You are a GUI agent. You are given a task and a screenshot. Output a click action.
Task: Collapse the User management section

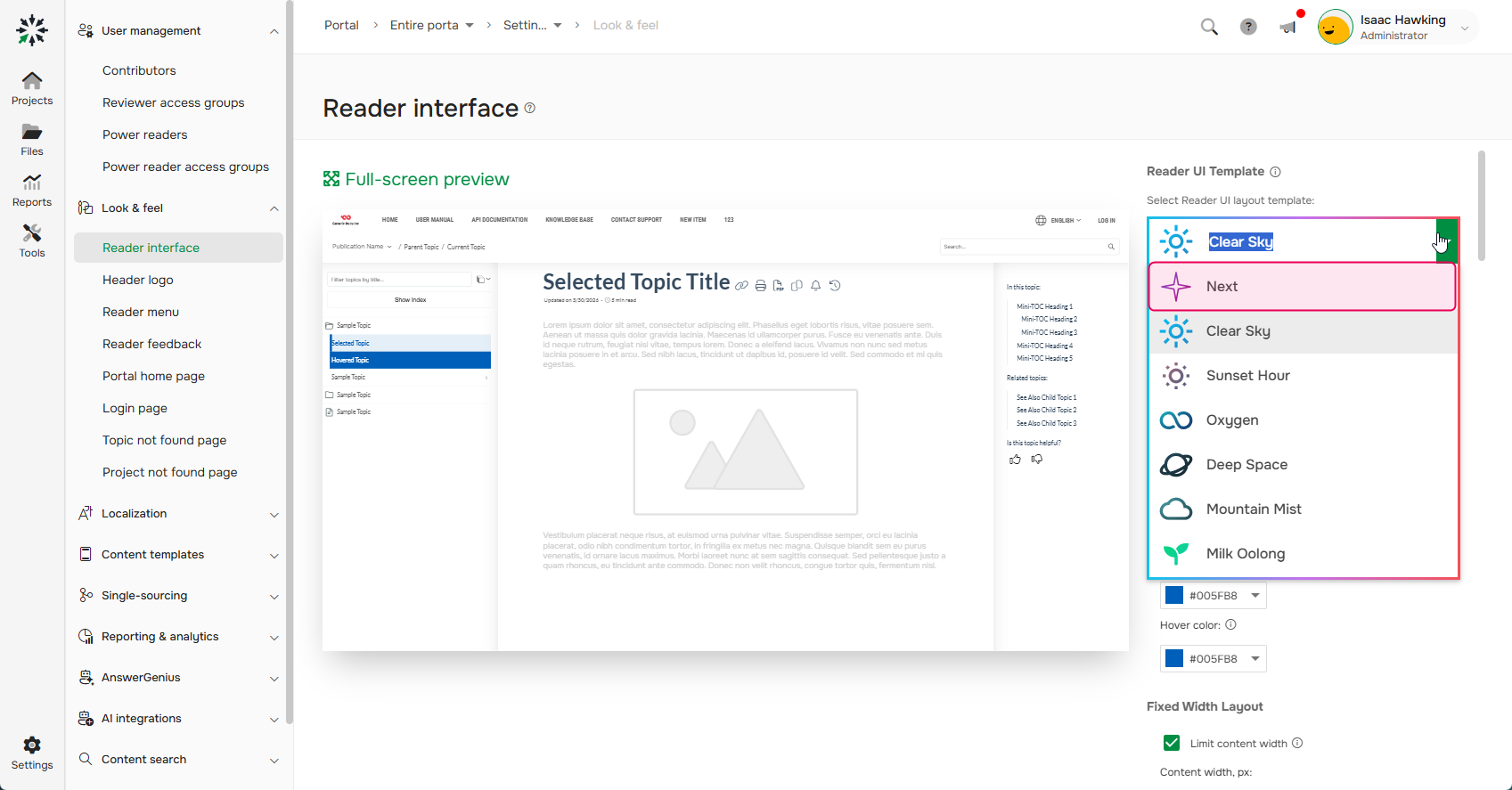[x=274, y=31]
